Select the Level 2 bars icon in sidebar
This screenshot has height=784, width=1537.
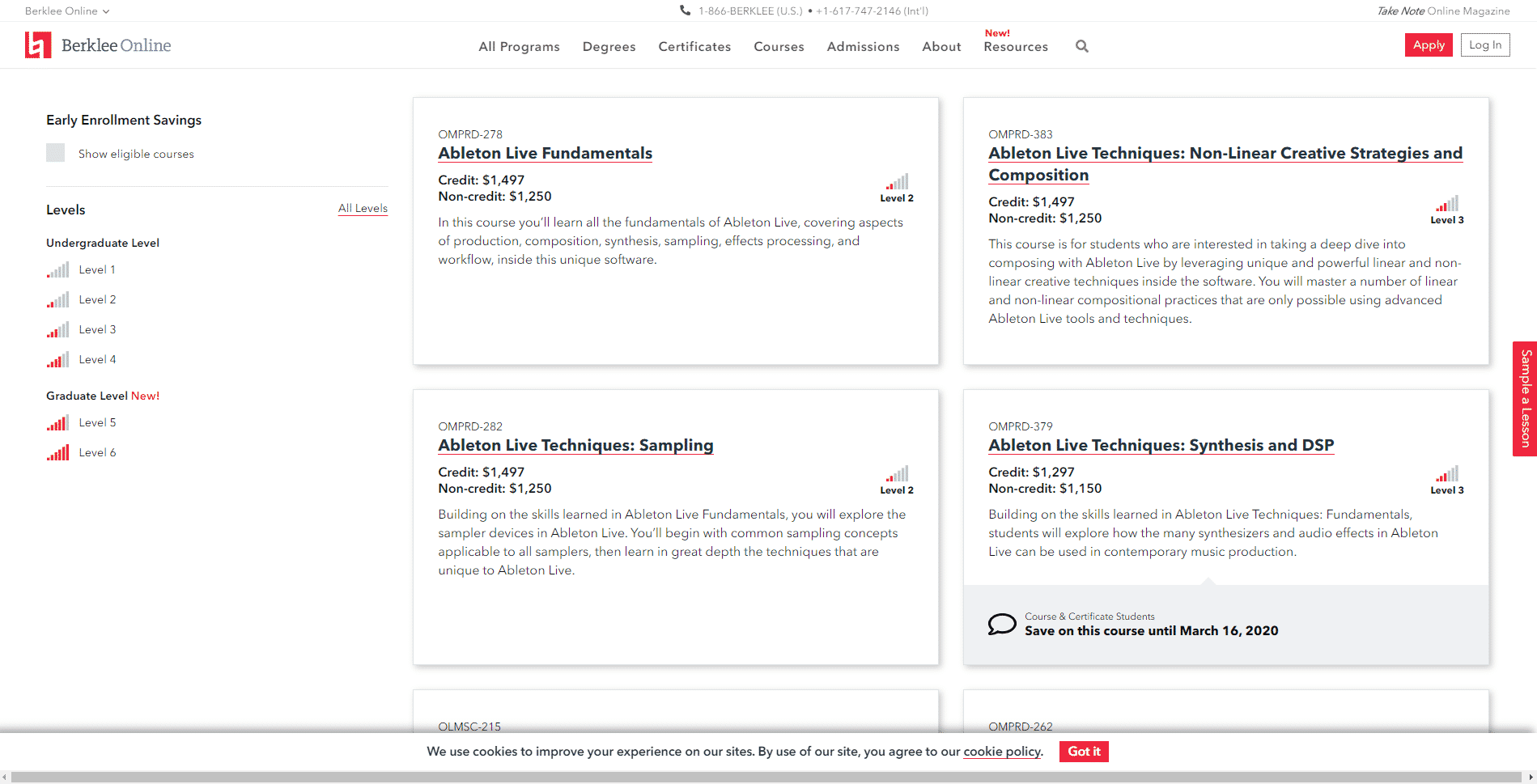pos(57,300)
